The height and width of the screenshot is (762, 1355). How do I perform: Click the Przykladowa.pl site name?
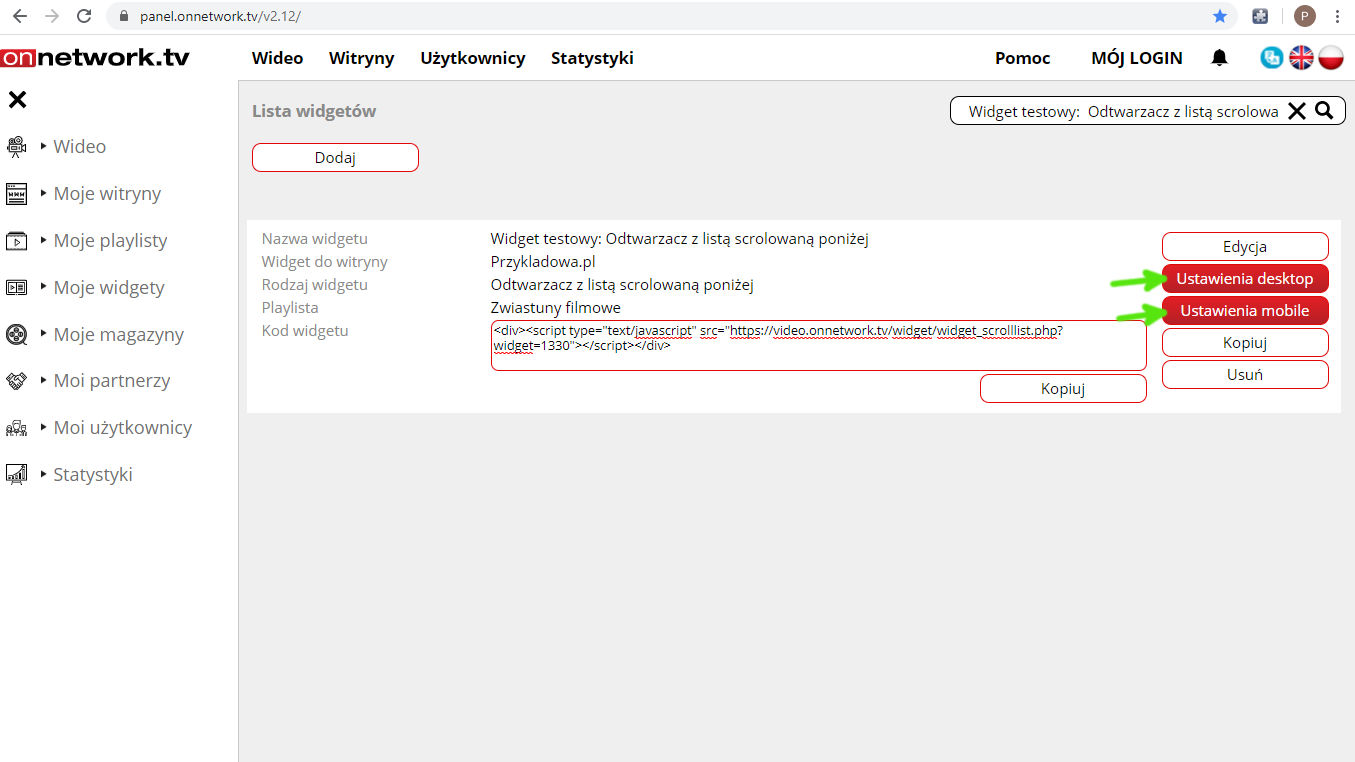(543, 262)
